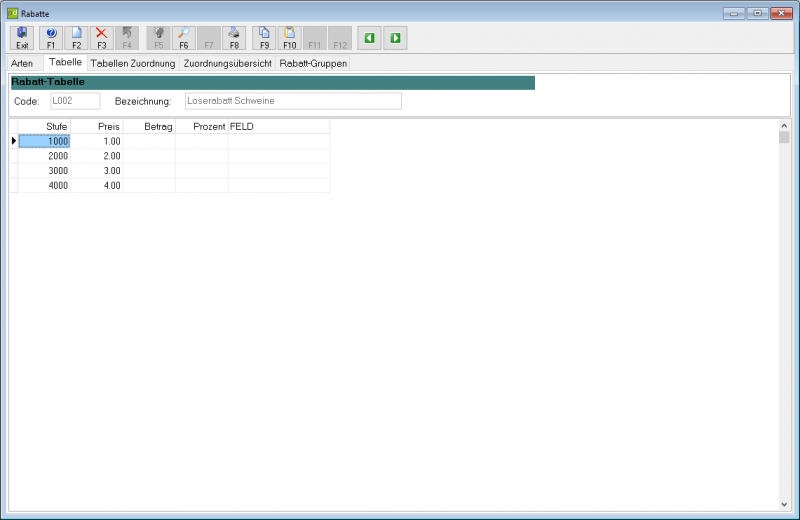Click the vertical scrollbar thumb
The width and height of the screenshot is (800, 520).
[x=784, y=137]
